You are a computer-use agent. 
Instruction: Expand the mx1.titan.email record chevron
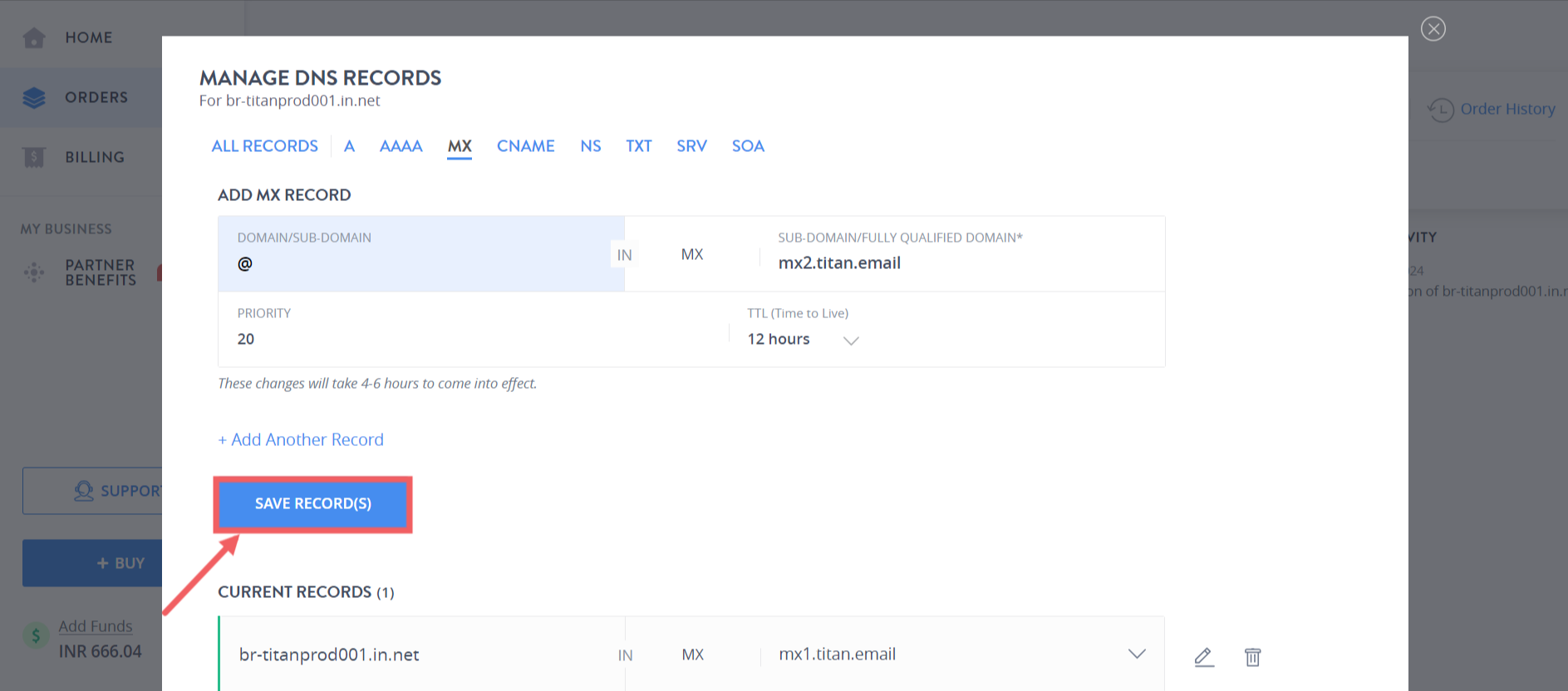click(1137, 654)
